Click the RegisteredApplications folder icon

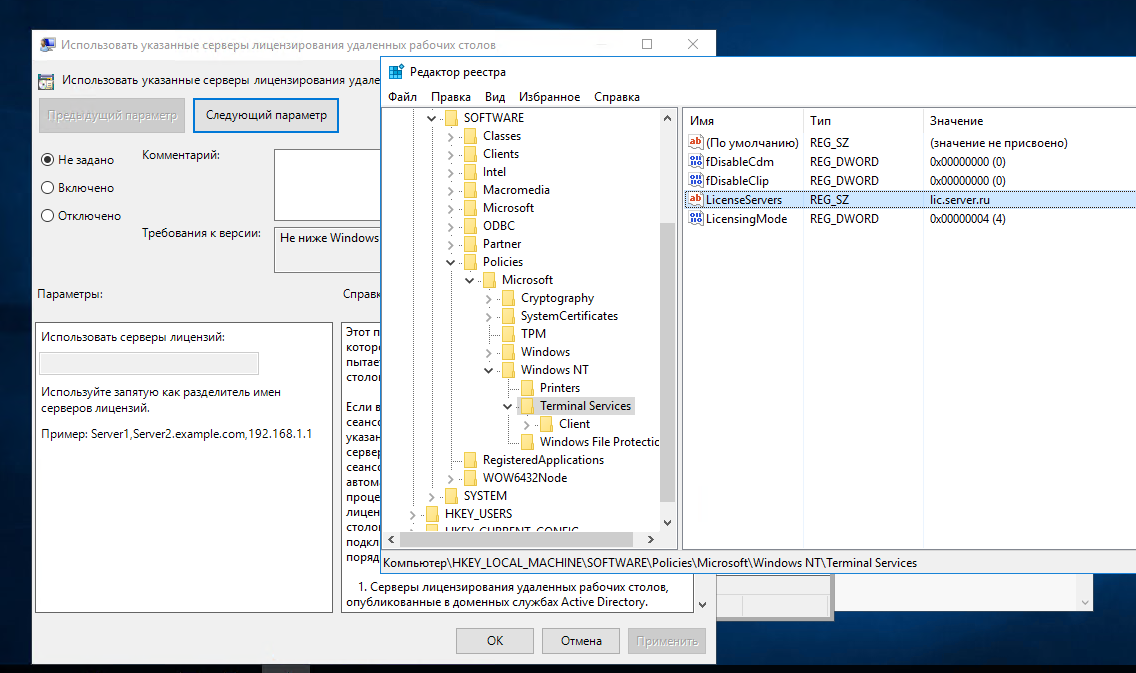[x=470, y=459]
